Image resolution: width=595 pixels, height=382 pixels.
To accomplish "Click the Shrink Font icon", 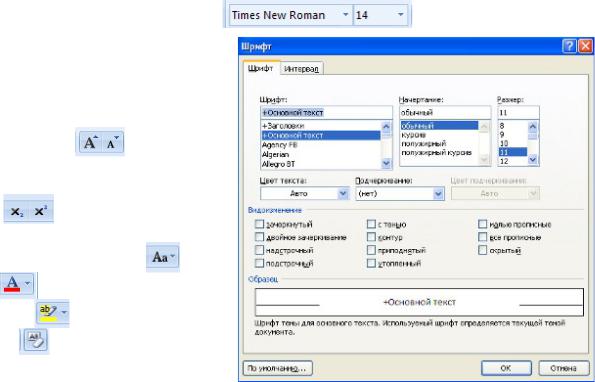I will pos(113,143).
